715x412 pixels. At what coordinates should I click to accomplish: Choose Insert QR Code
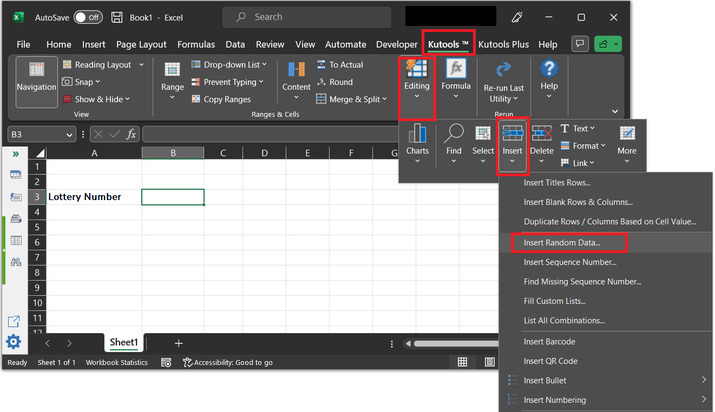pos(606,361)
